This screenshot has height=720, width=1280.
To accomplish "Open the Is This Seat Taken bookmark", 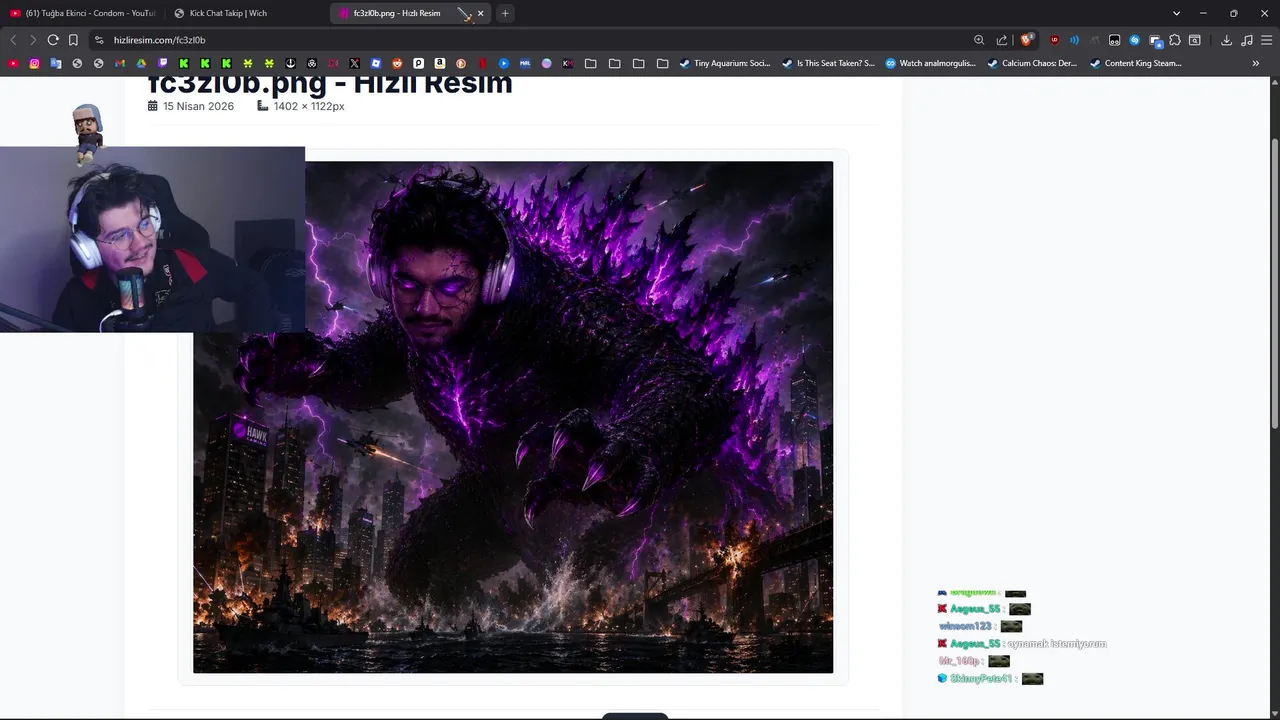I will pos(828,63).
